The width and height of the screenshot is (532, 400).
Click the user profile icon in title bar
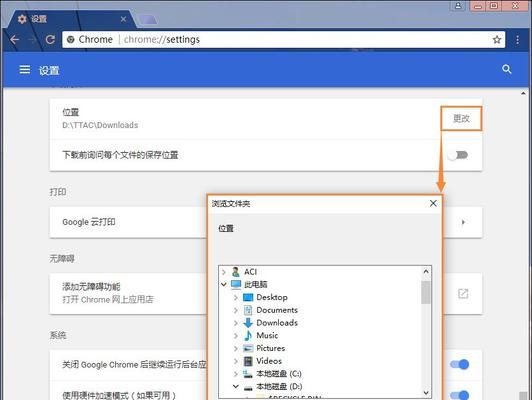tap(458, 5)
